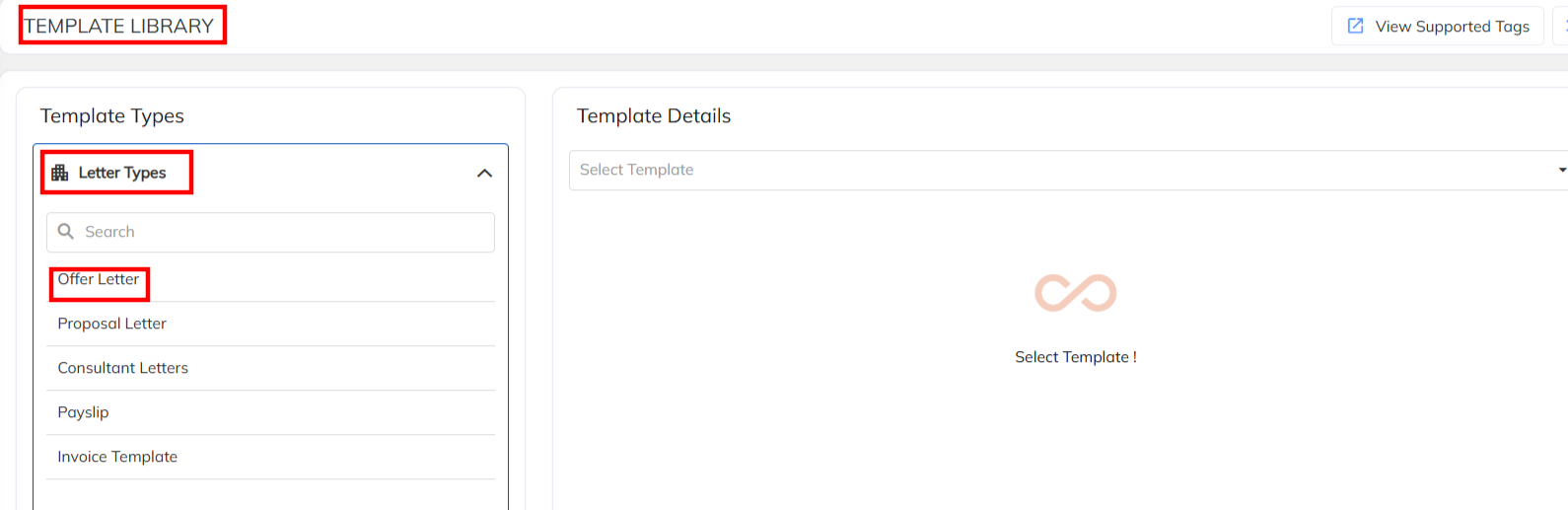Click the TEMPLATE LIBRARY page title

point(119,26)
